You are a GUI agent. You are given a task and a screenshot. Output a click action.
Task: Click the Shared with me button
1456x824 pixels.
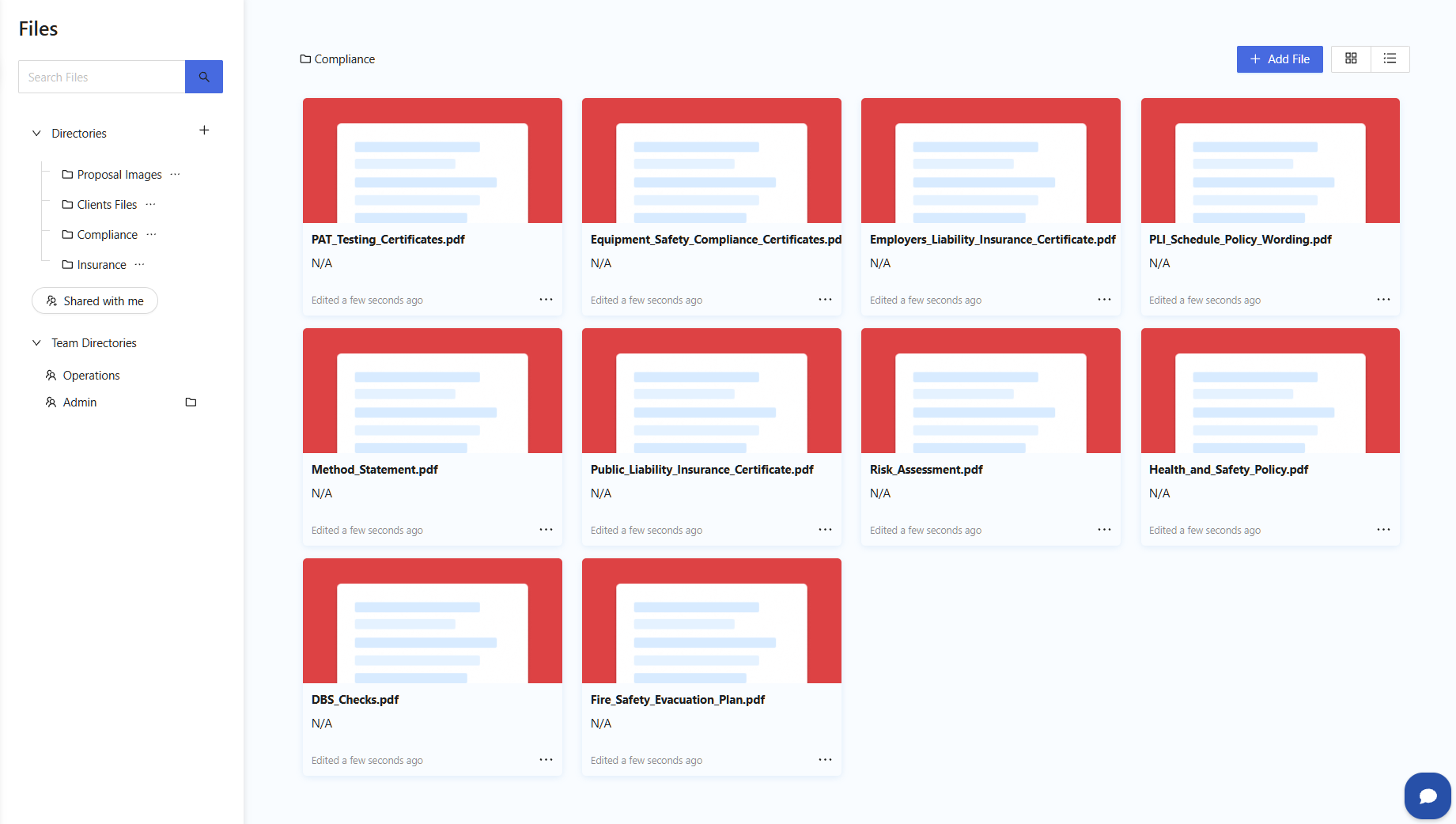(95, 300)
